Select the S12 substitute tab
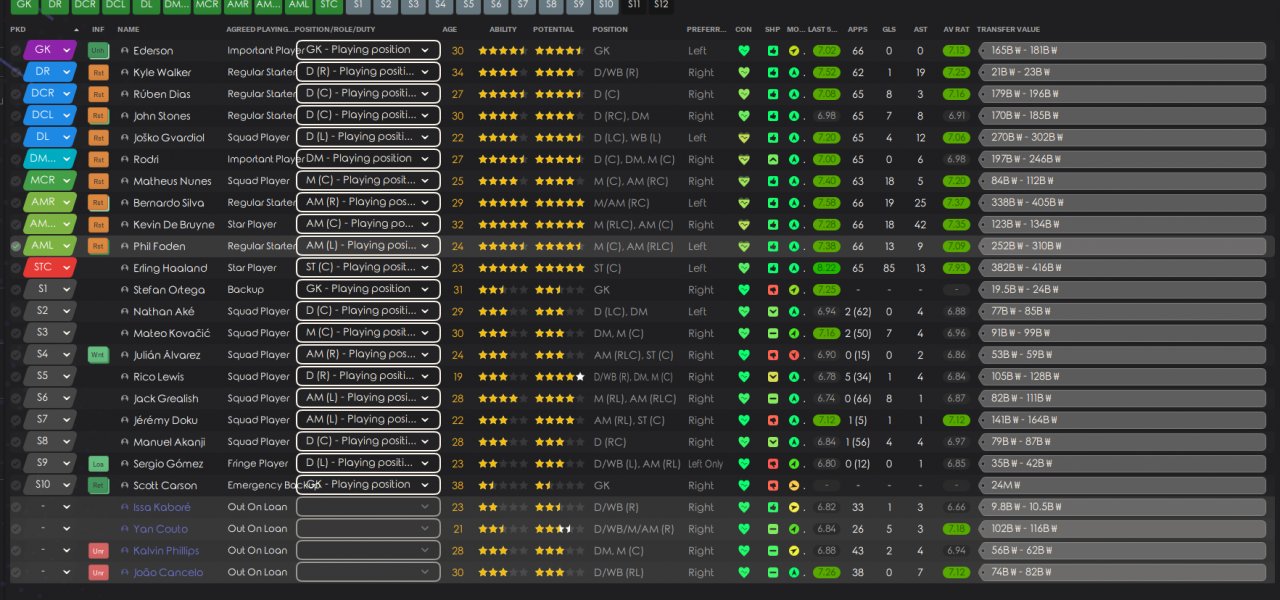The image size is (1280, 600). coord(661,5)
